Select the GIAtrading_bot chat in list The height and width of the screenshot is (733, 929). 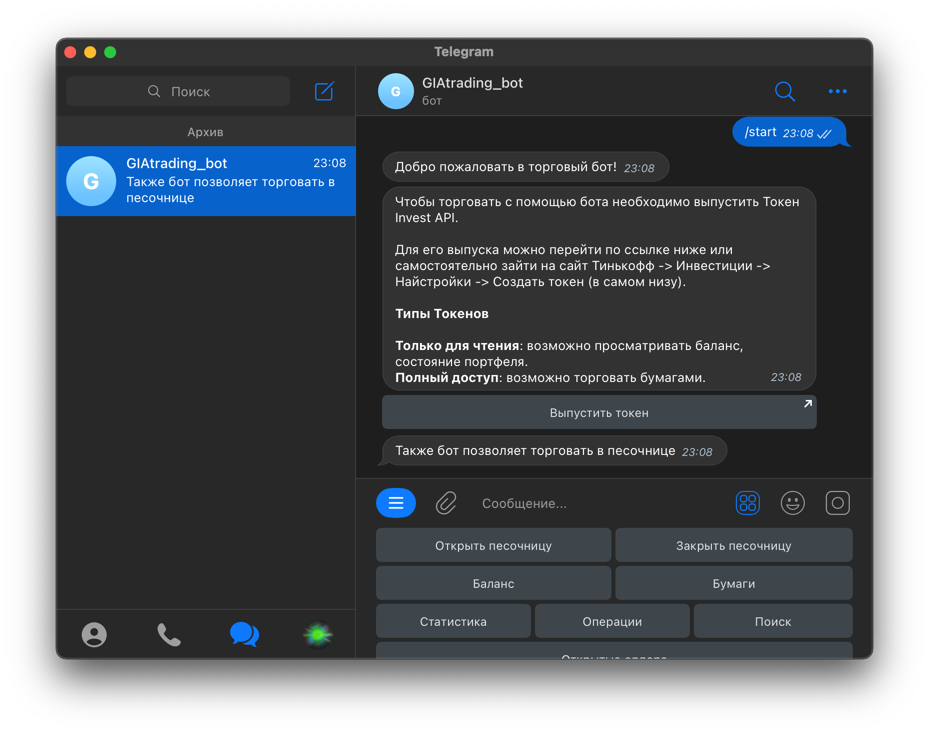click(x=206, y=181)
